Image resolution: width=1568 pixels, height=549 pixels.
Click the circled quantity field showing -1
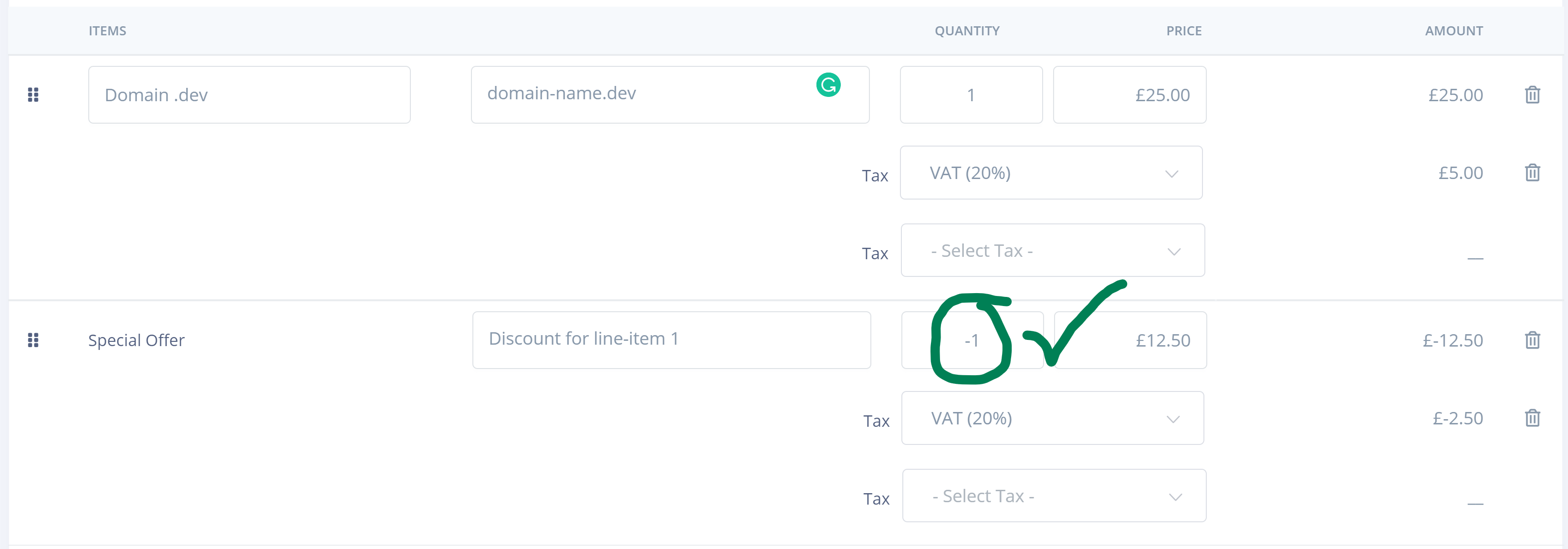pos(972,339)
